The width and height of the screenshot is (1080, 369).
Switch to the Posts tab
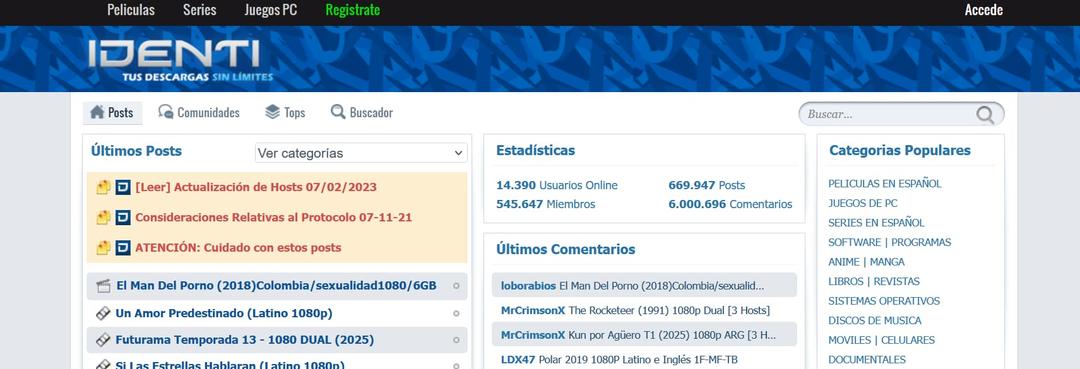point(112,112)
